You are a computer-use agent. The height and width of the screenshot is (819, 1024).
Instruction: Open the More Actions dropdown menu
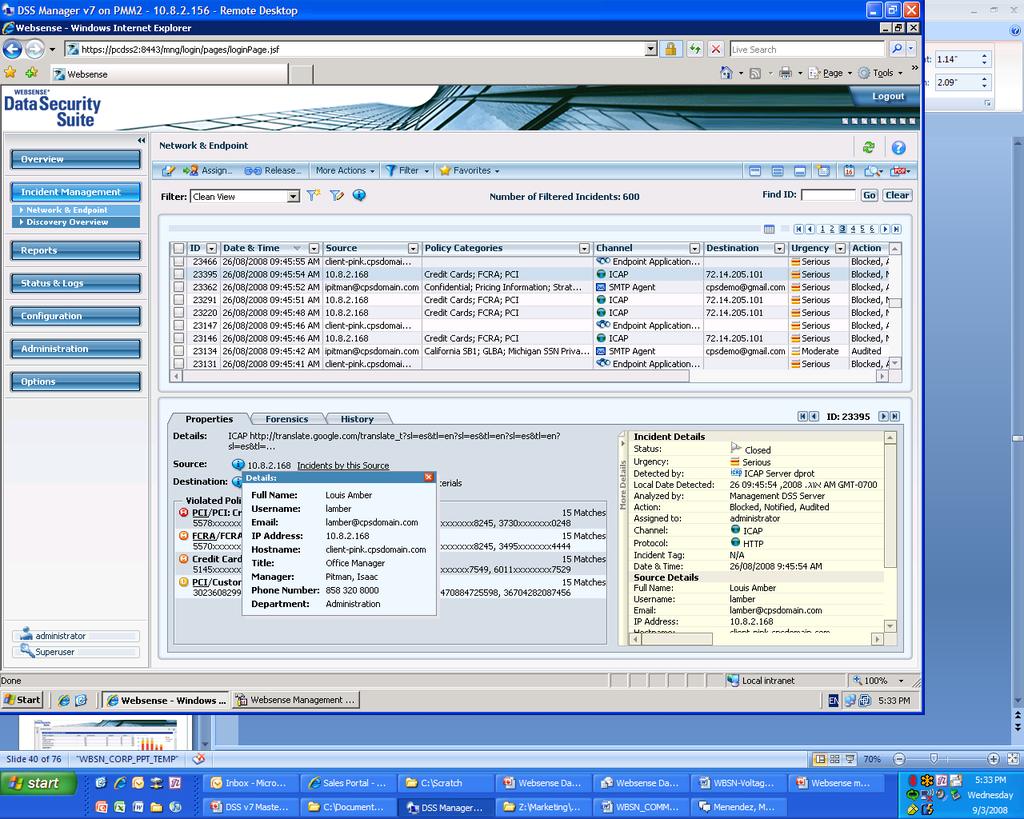pyautogui.click(x=345, y=170)
